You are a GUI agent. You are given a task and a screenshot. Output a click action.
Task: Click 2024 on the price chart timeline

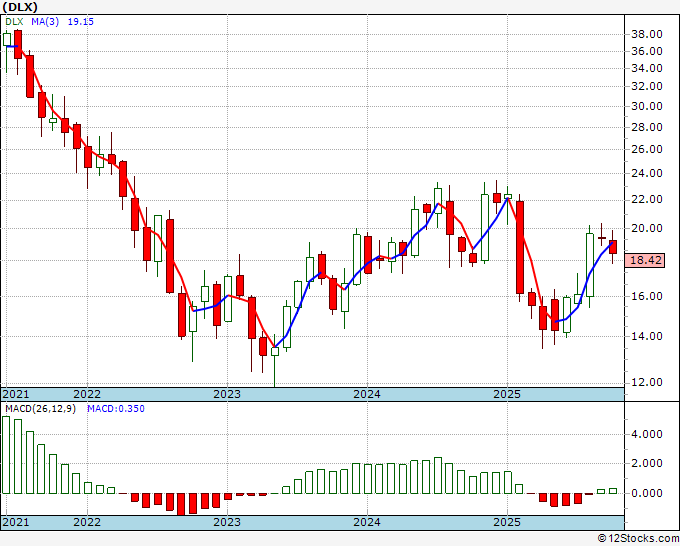pos(367,394)
